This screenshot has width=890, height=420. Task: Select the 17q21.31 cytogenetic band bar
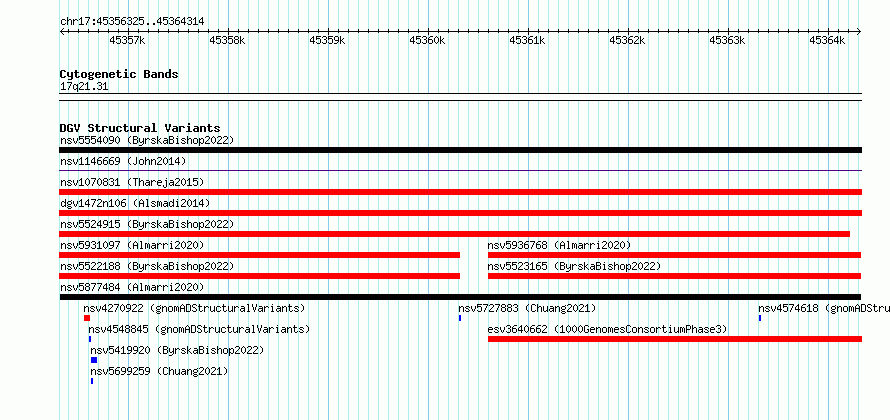click(460, 97)
